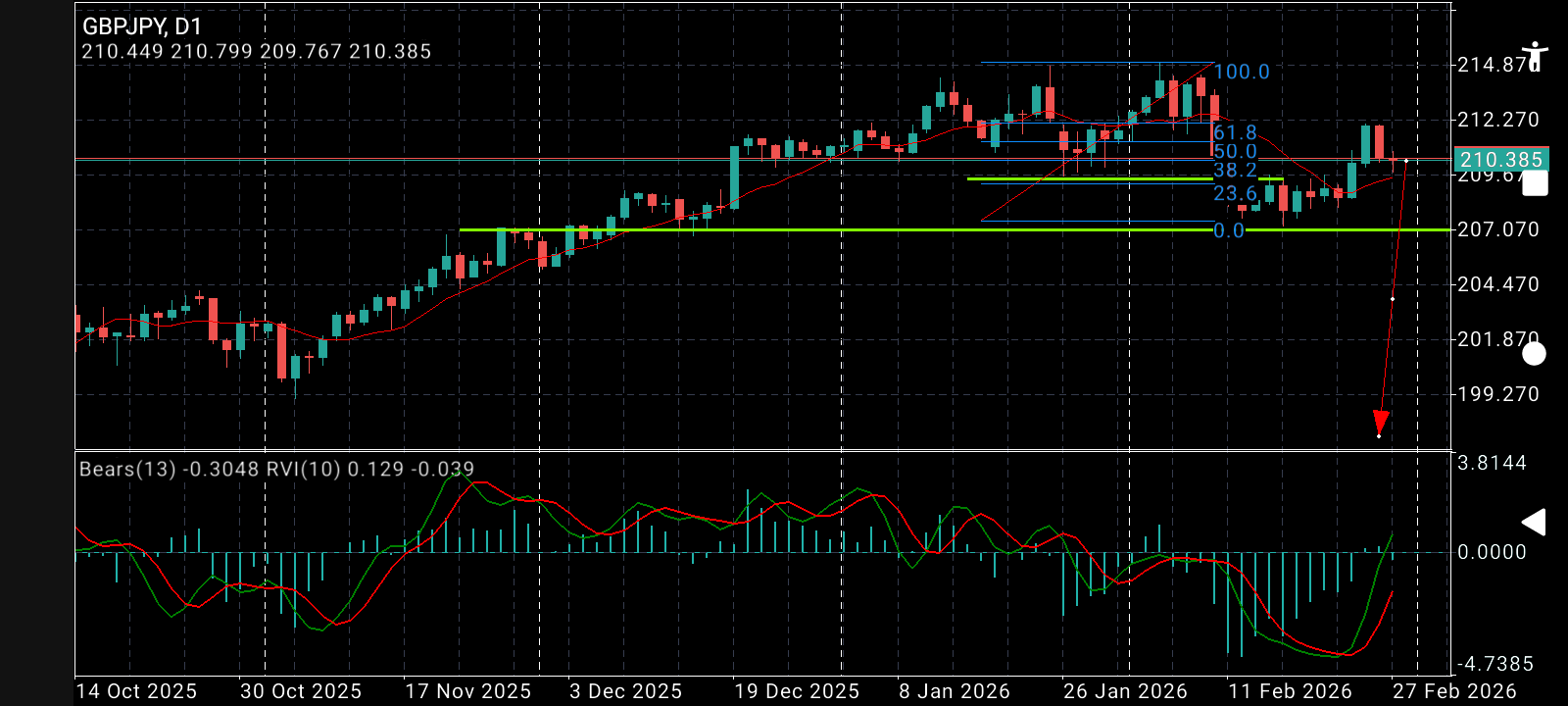Open recent apps with the square button
Viewport: 1568px width, 706px height.
click(x=1535, y=183)
